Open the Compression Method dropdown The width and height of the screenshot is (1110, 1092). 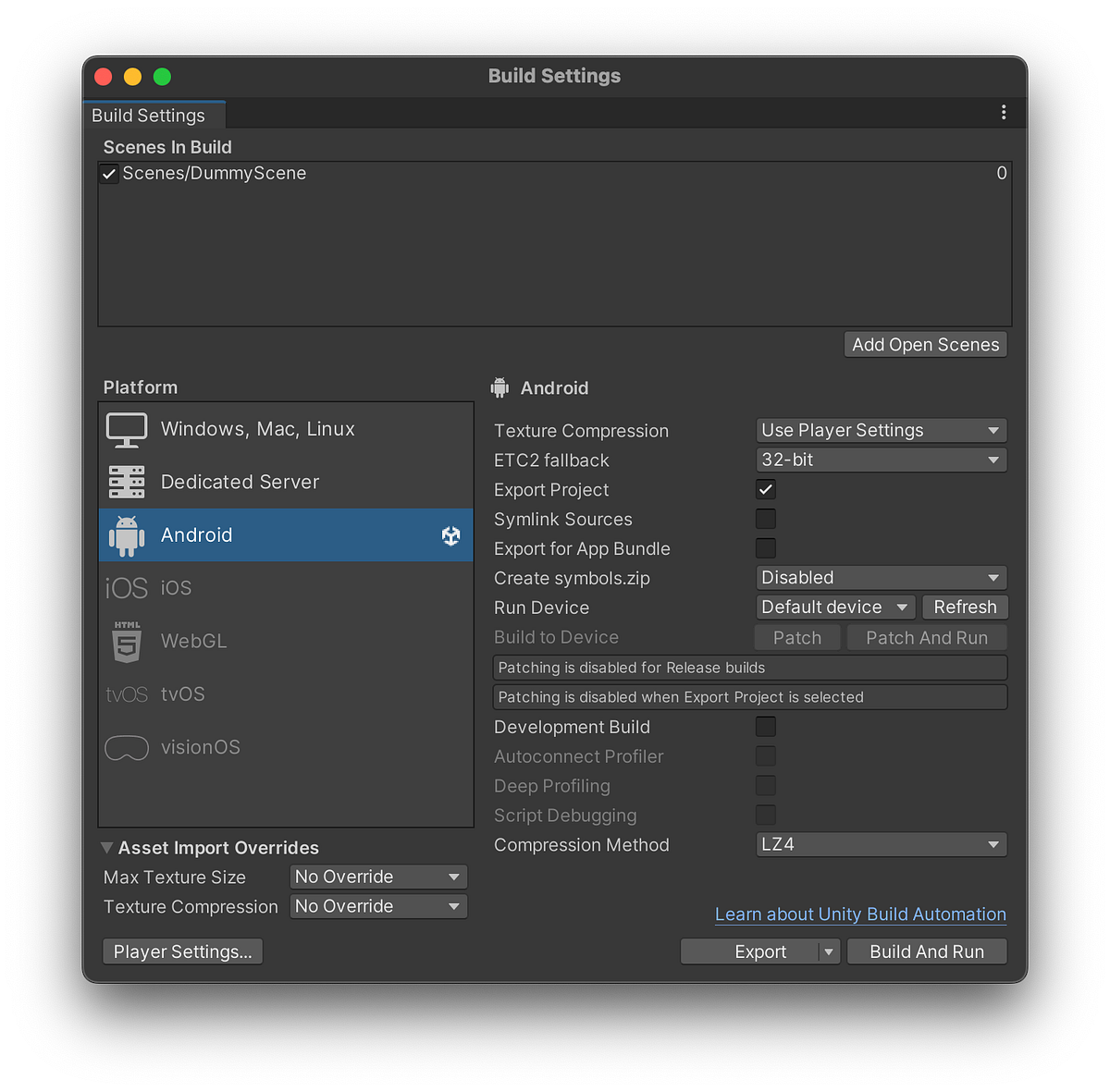click(x=880, y=844)
